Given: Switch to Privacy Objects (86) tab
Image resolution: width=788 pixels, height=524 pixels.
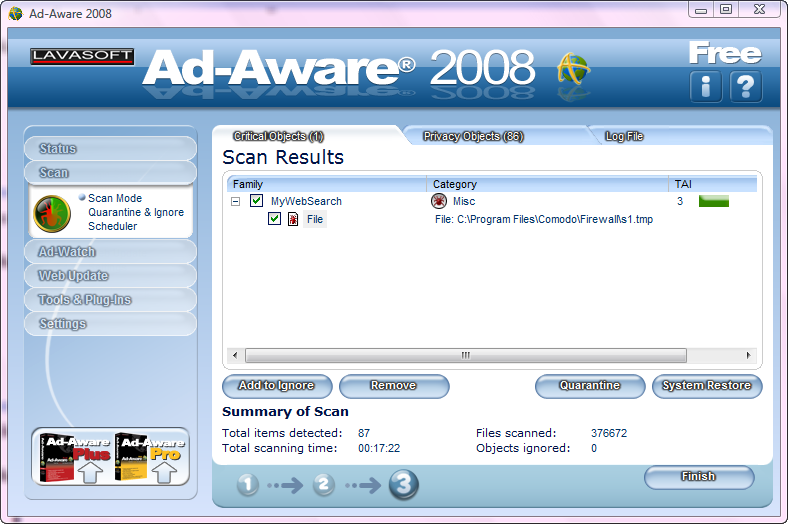Looking at the screenshot, I should point(473,136).
